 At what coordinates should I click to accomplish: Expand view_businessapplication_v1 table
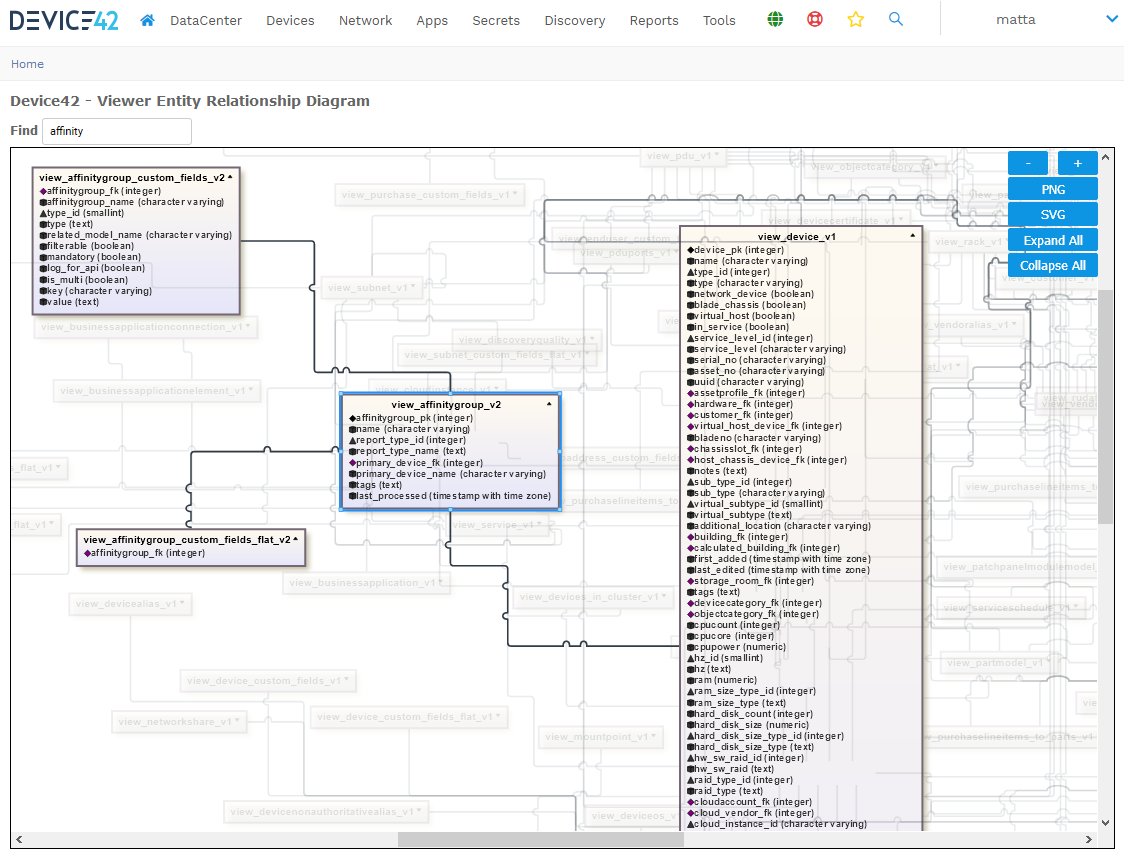coord(440,582)
